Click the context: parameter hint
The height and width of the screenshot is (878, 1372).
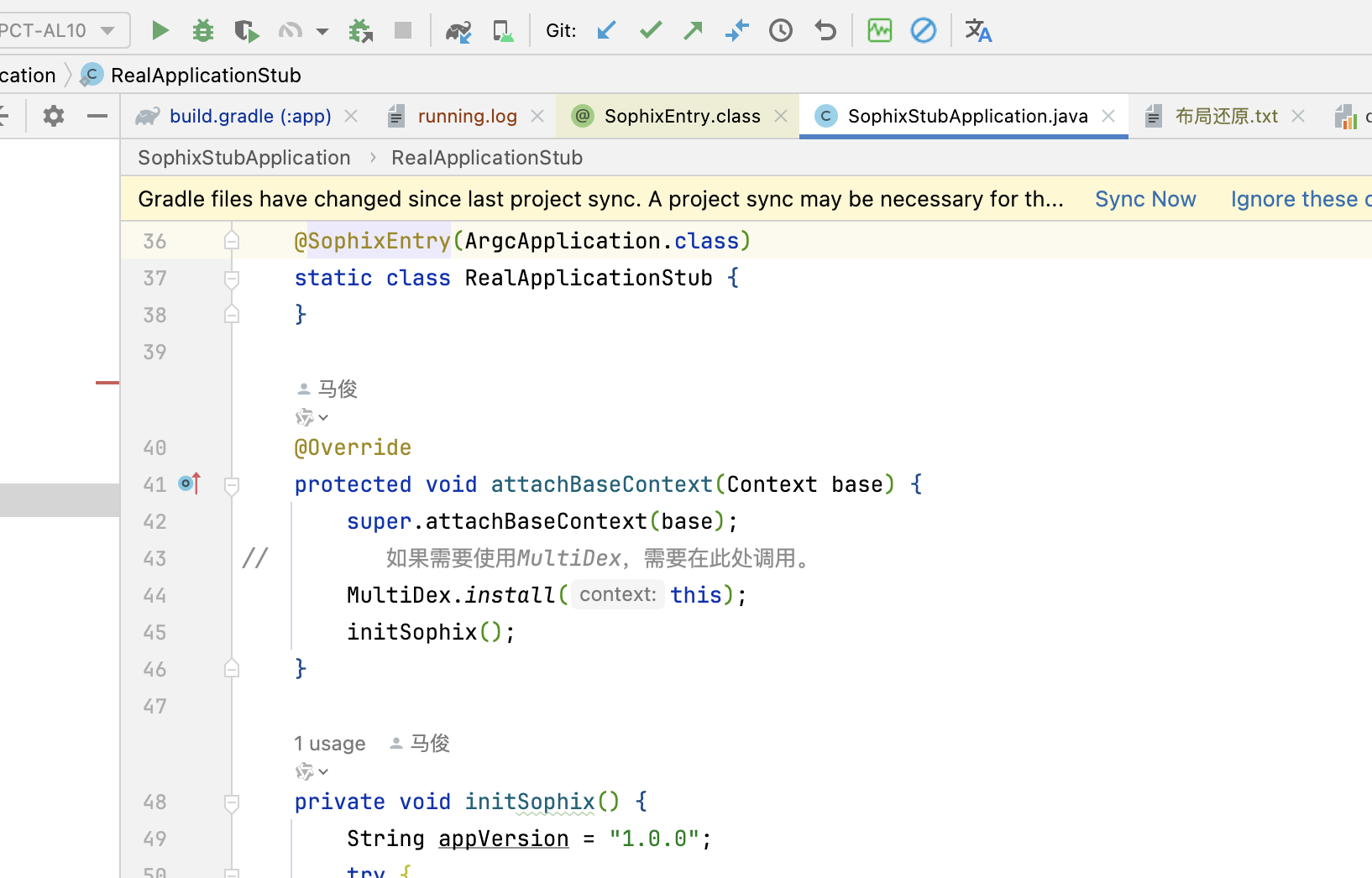point(618,594)
